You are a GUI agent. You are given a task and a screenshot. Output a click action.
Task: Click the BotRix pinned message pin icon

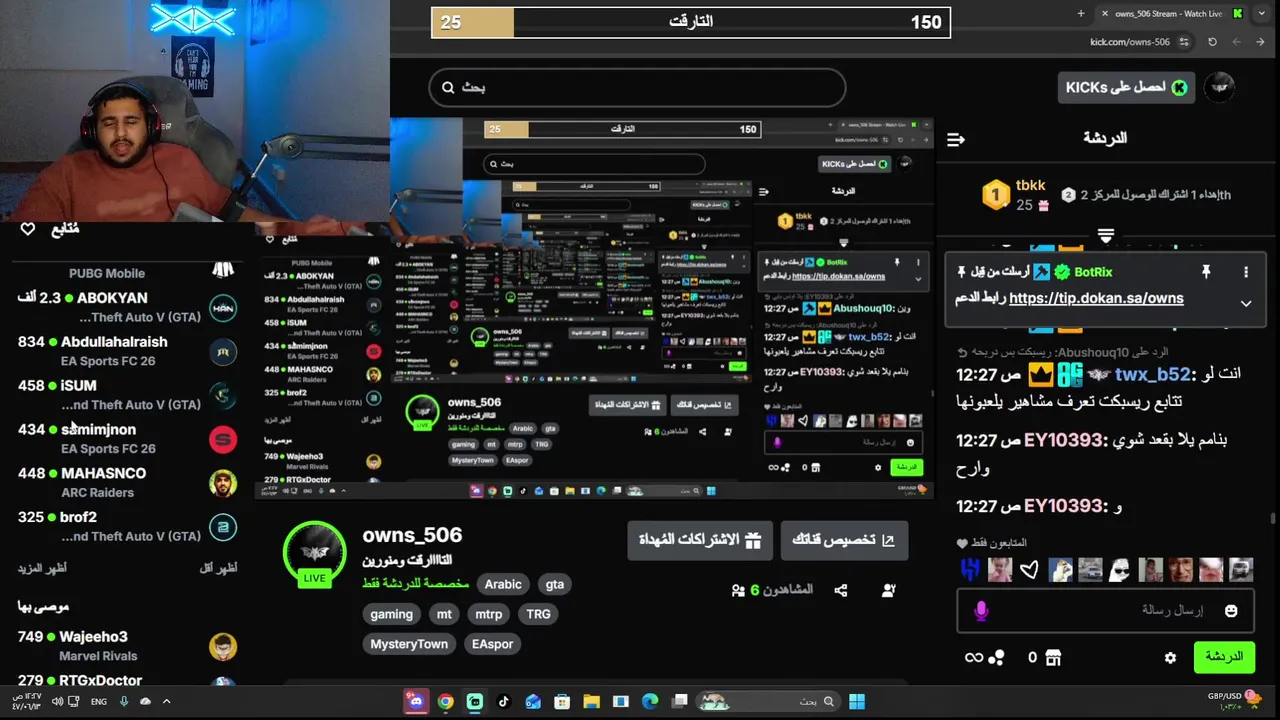(1206, 272)
